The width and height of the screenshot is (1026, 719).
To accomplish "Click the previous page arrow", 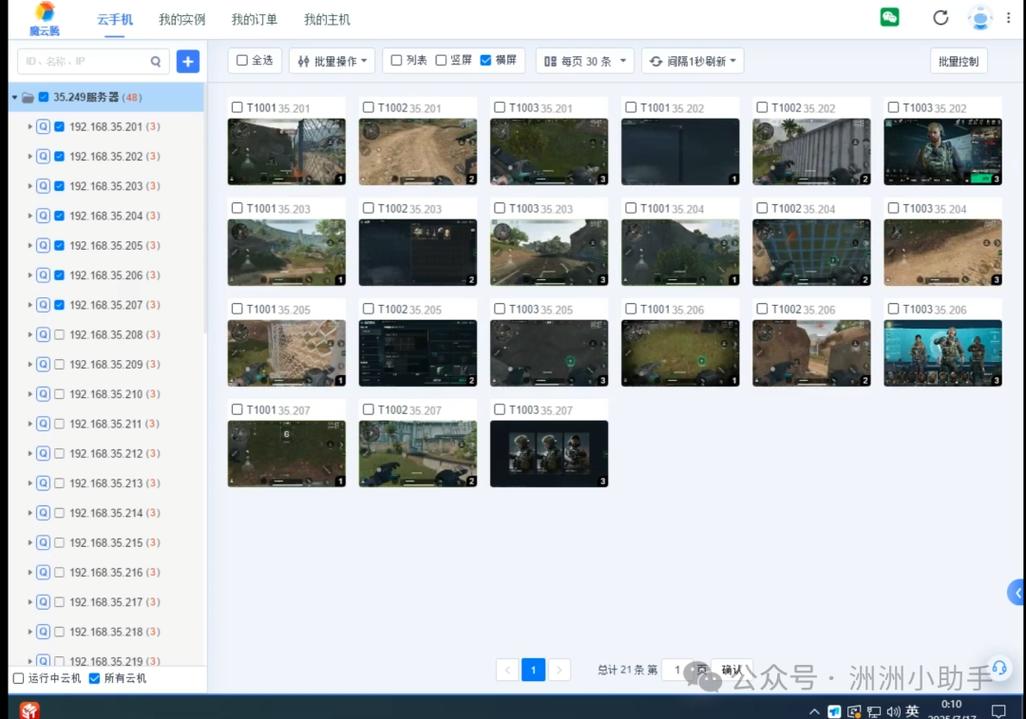I will [x=508, y=670].
